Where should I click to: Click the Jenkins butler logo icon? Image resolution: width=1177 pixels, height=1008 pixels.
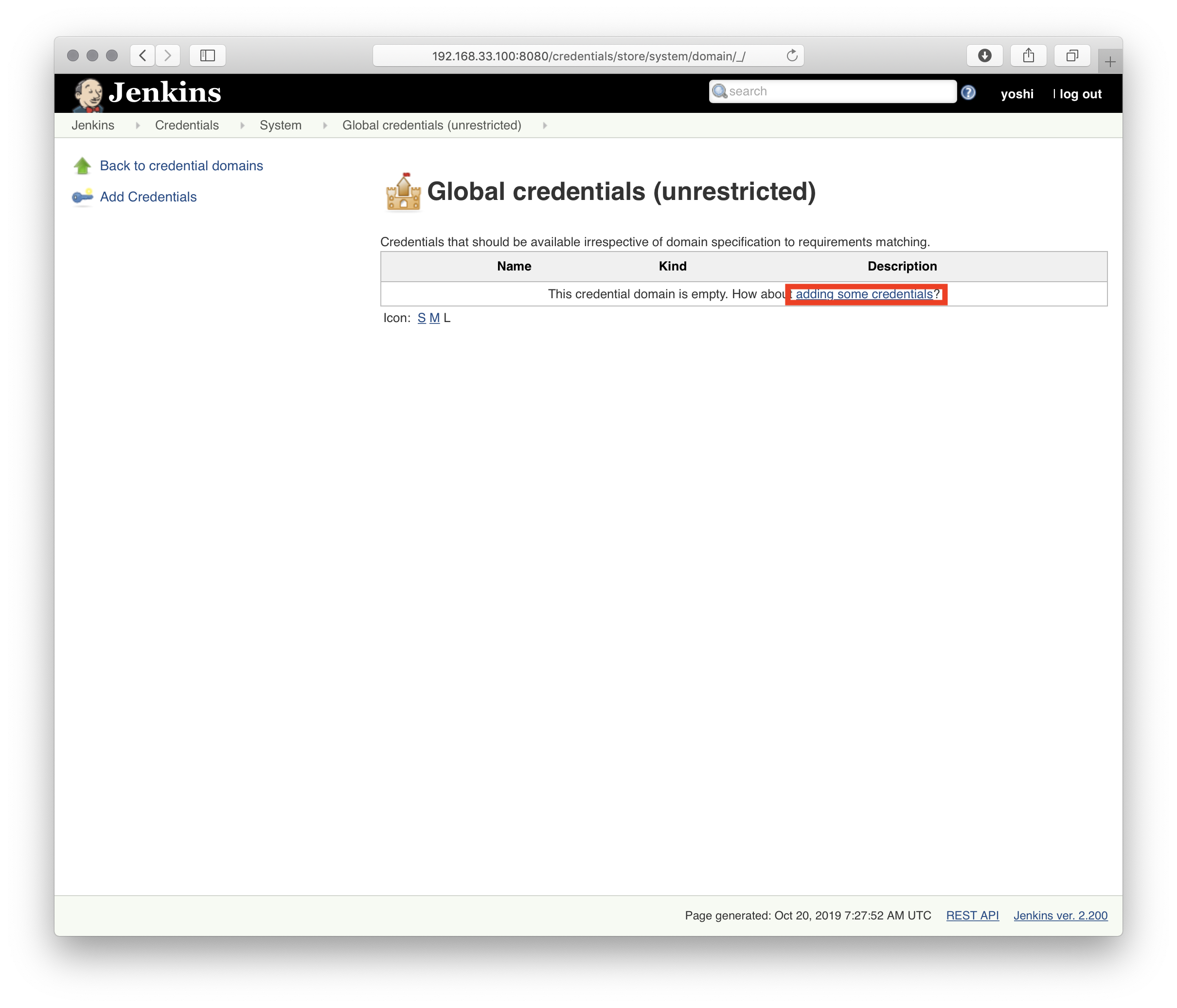click(x=88, y=94)
